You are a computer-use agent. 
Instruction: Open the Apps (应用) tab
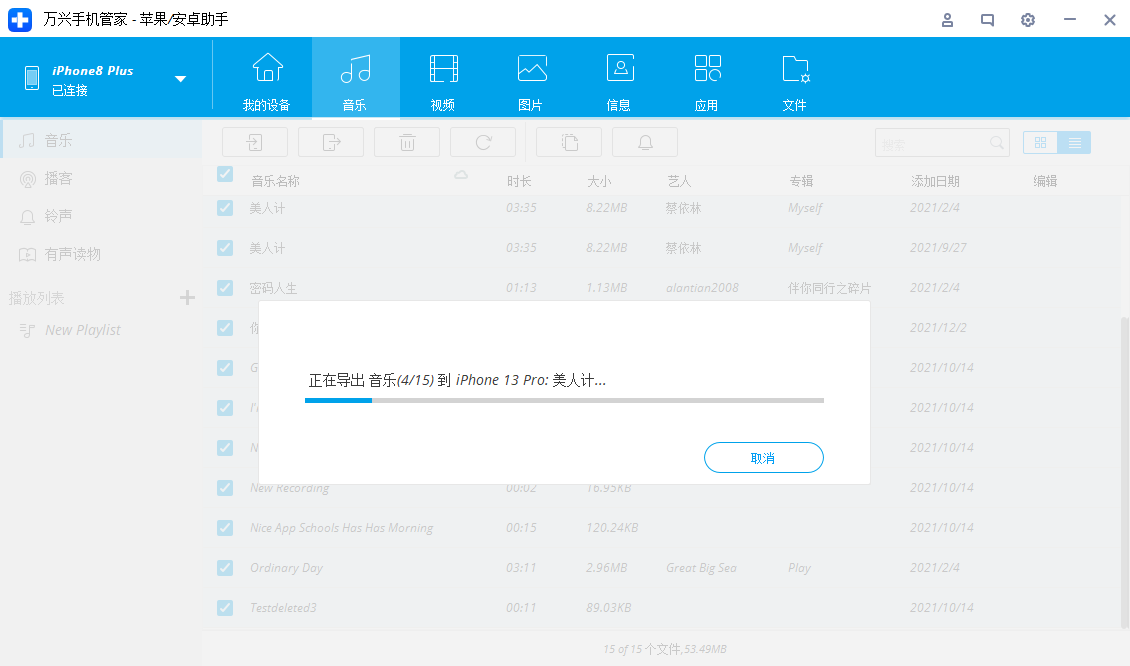pos(707,78)
